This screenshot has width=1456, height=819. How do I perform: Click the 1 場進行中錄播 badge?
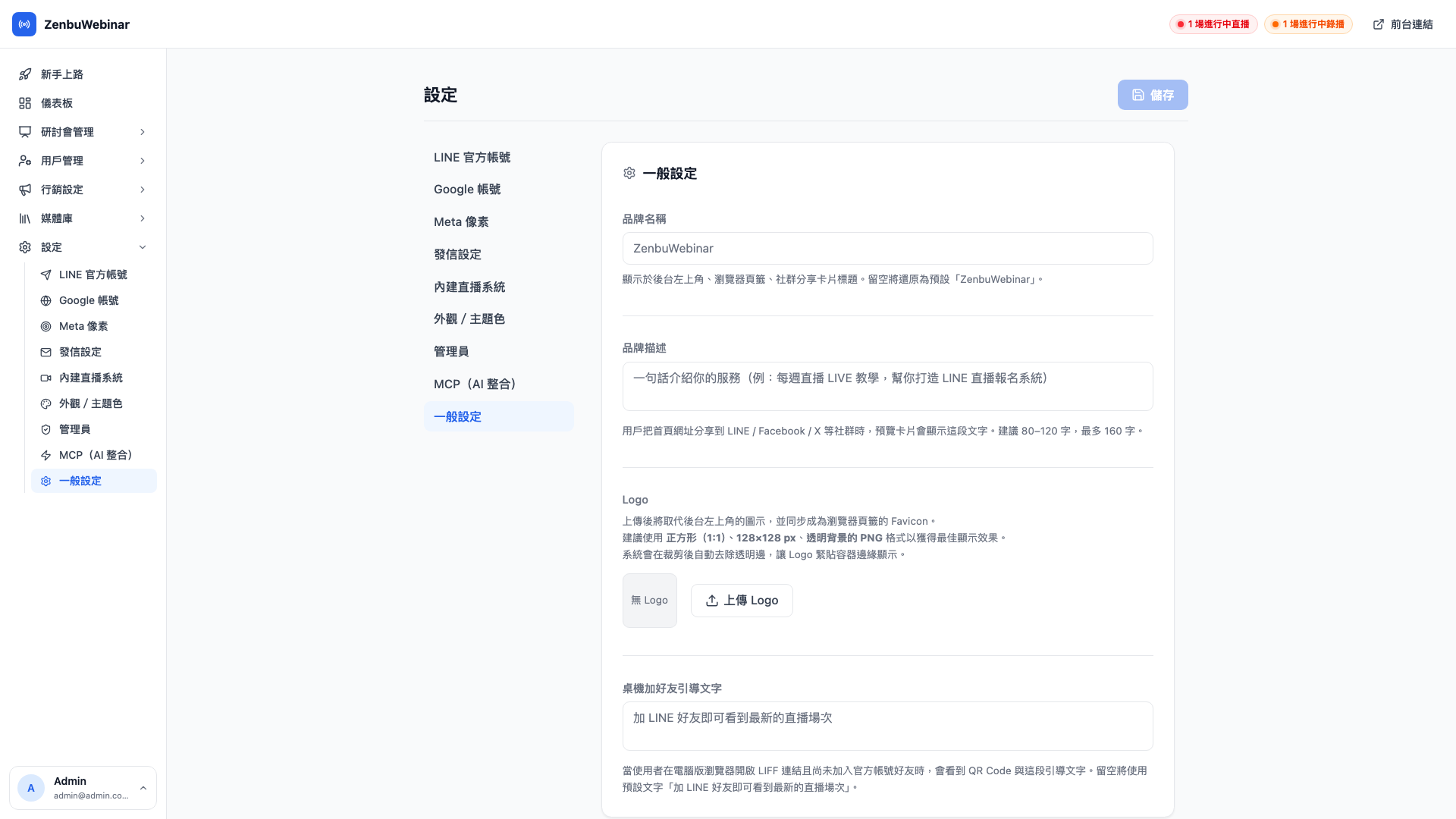coord(1308,24)
